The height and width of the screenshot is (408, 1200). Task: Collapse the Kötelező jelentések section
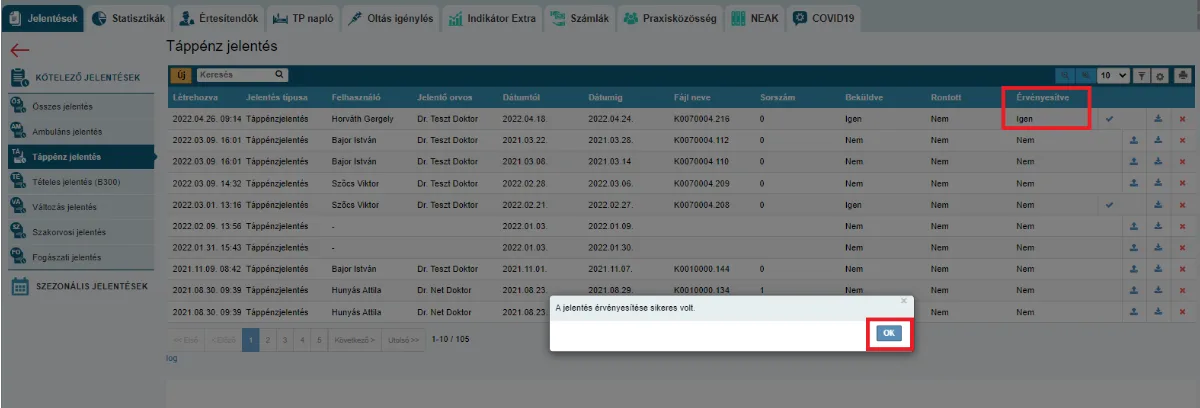78,77
